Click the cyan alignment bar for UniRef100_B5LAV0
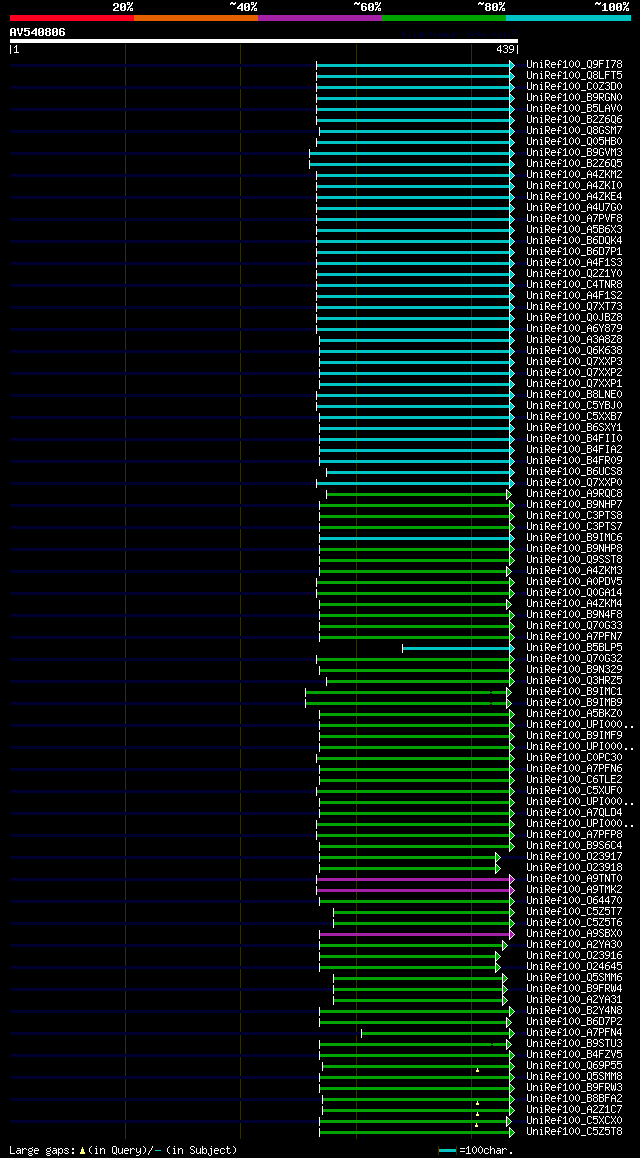640x1158 pixels. (x=415, y=109)
